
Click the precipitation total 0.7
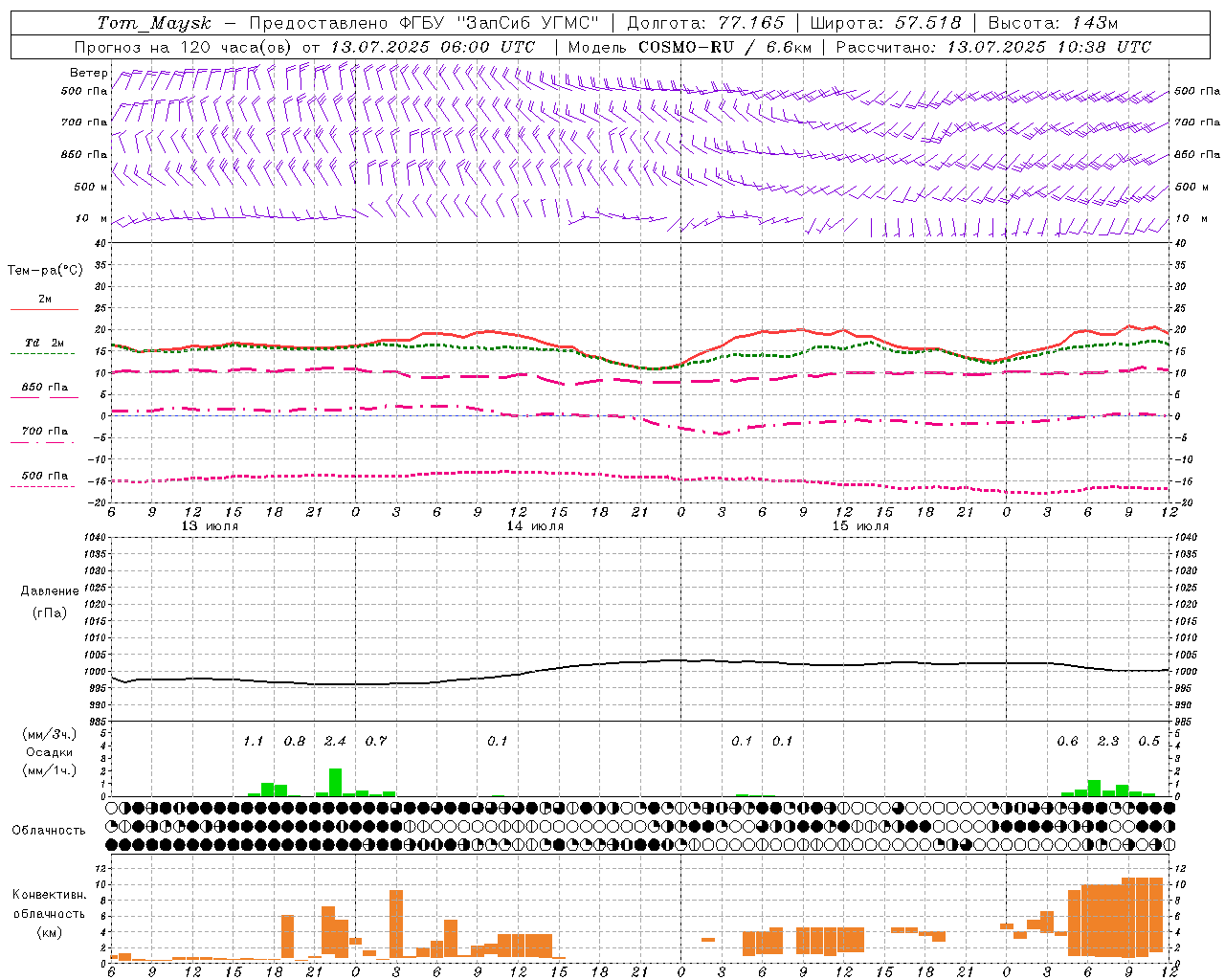point(376,741)
